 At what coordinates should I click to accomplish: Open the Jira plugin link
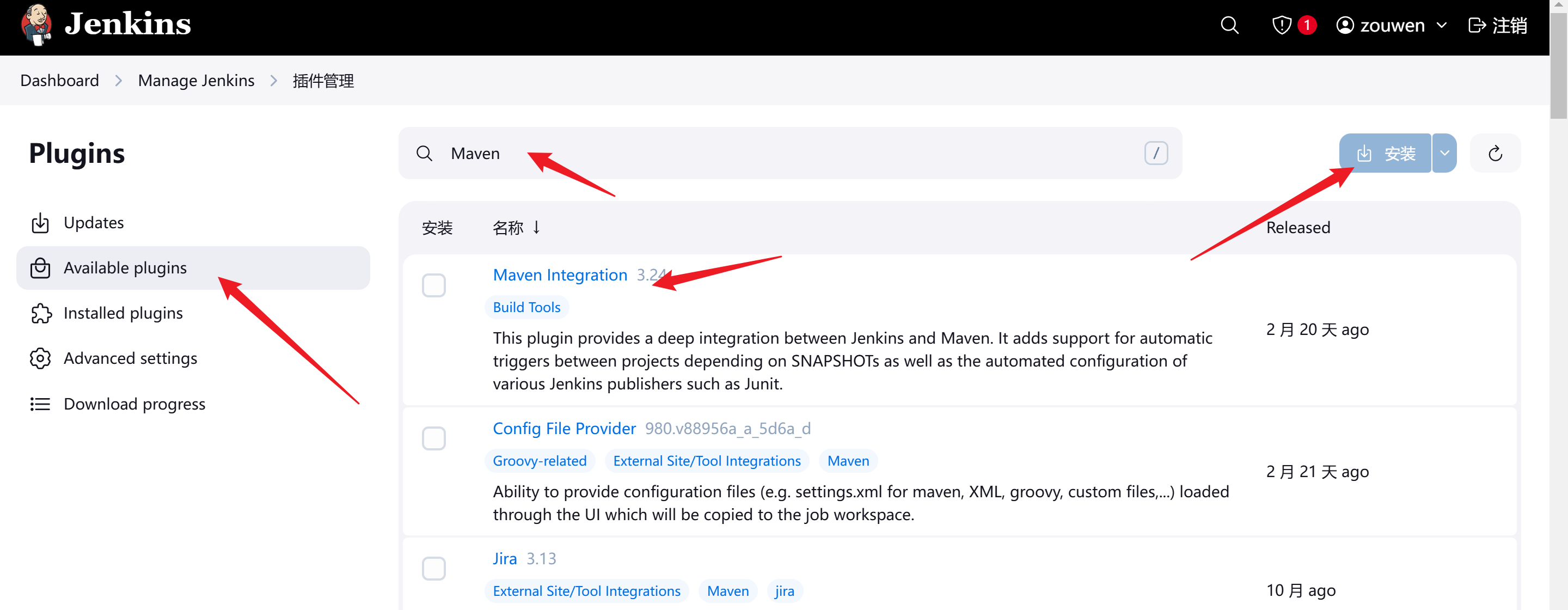pos(505,559)
